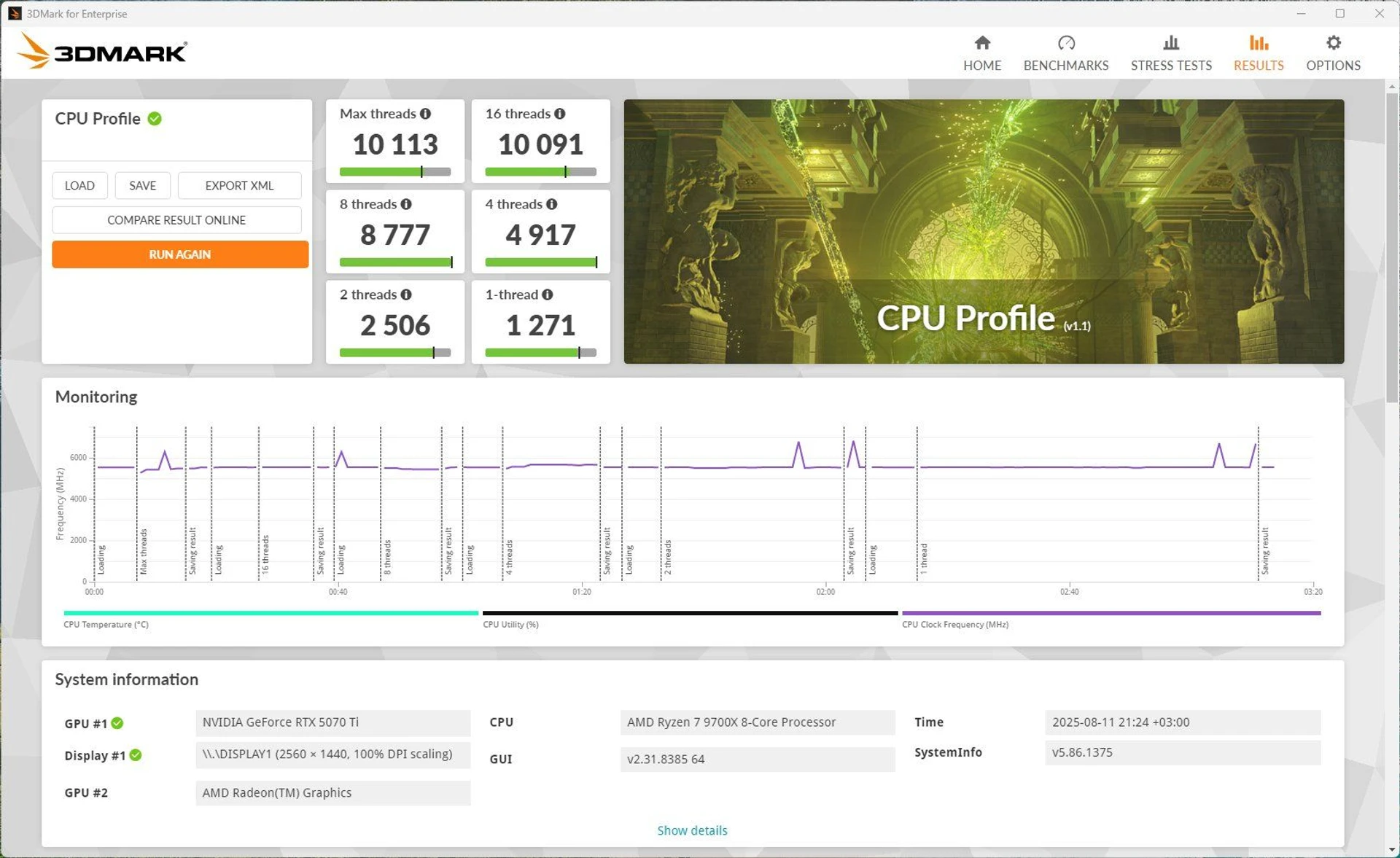Click the 8 threads marker in the chart
Image resolution: width=1400 pixels, height=858 pixels.
click(x=387, y=557)
